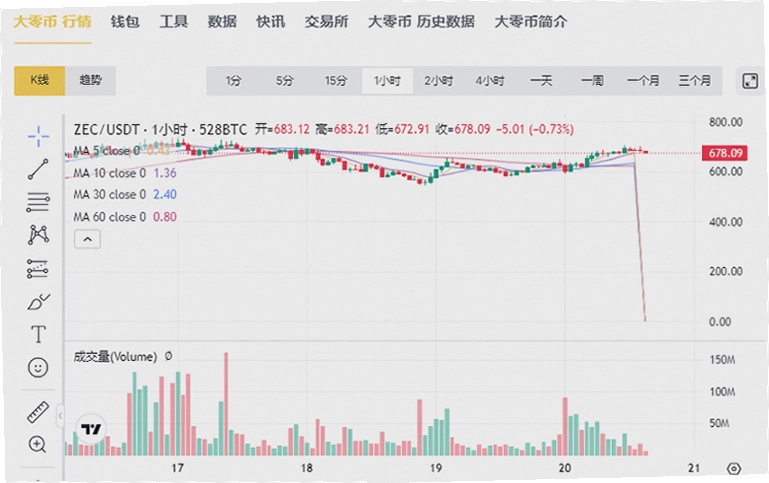This screenshot has height=483, width=769.
Task: Click the zoom in magnifier tool
Action: point(38,444)
